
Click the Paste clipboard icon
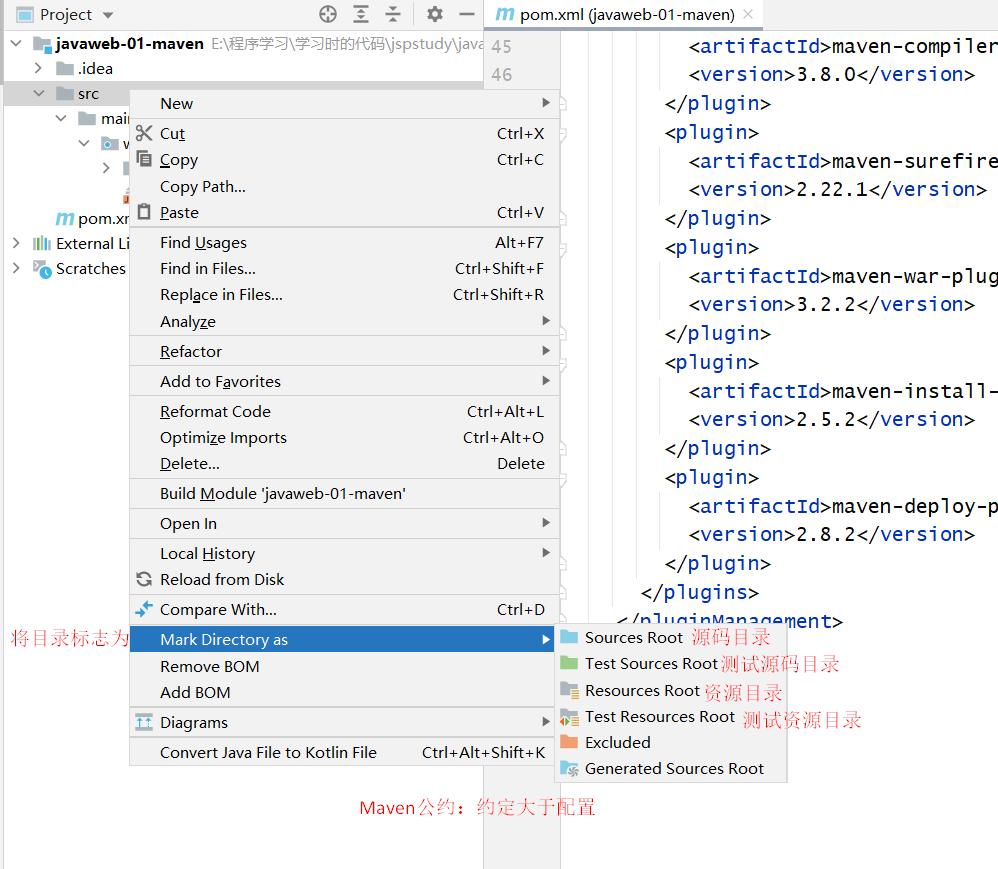[x=144, y=211]
